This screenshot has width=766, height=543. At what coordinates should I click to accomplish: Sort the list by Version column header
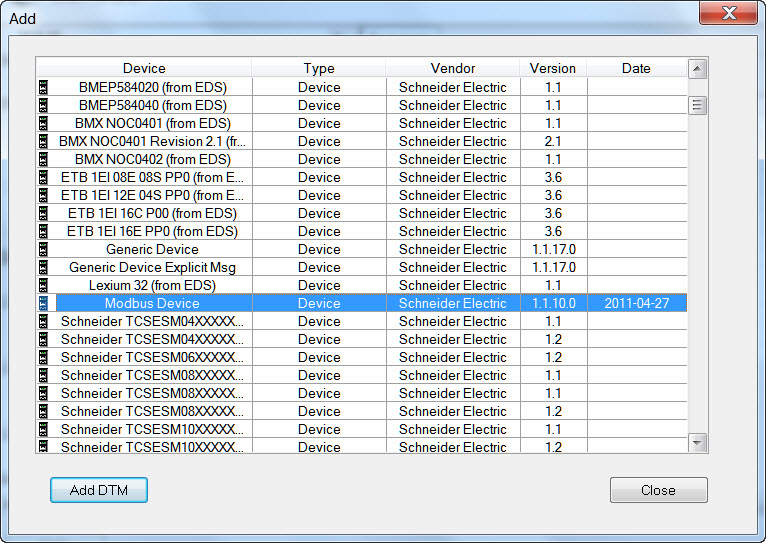(553, 68)
